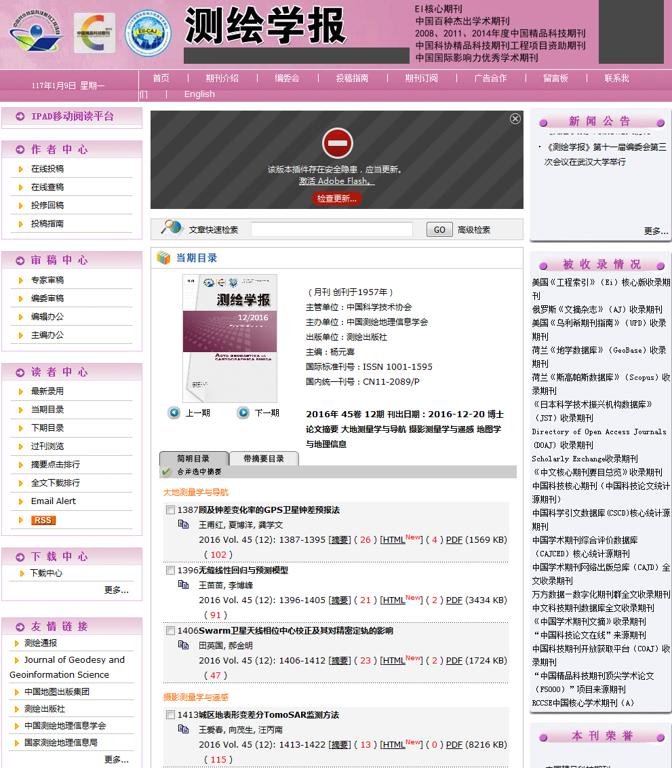Open the 摄影测量学与遥感 section heading

point(196,697)
